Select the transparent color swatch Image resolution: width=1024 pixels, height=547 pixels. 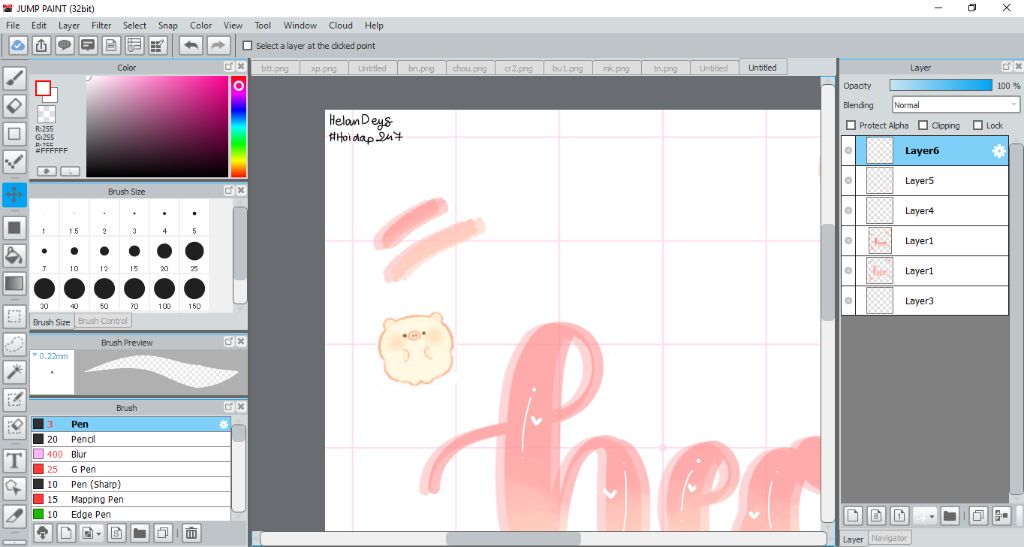point(46,115)
